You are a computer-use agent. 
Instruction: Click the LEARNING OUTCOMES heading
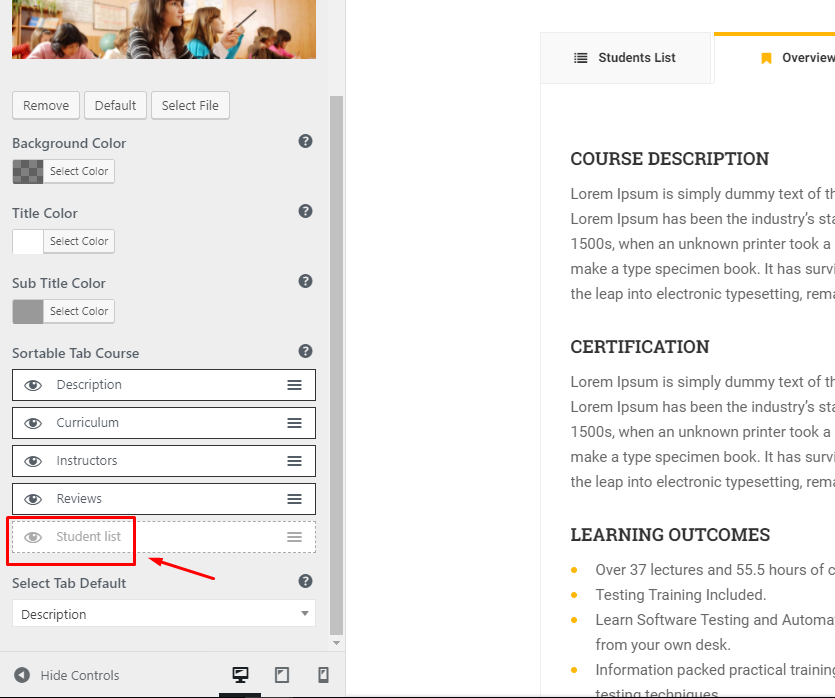click(670, 535)
